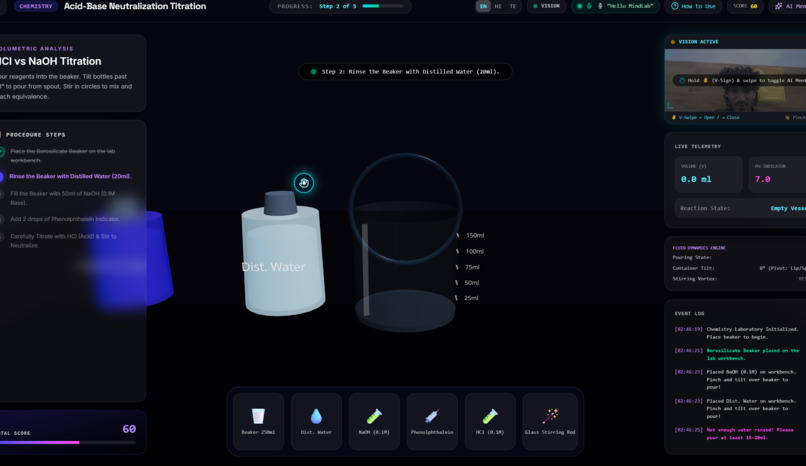Pick the Glass Stirring Rod item
Screen dimensions: 806x466
point(549,421)
